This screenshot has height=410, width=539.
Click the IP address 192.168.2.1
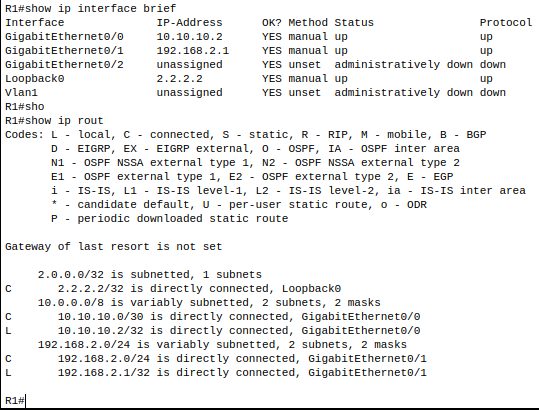[x=192, y=51]
